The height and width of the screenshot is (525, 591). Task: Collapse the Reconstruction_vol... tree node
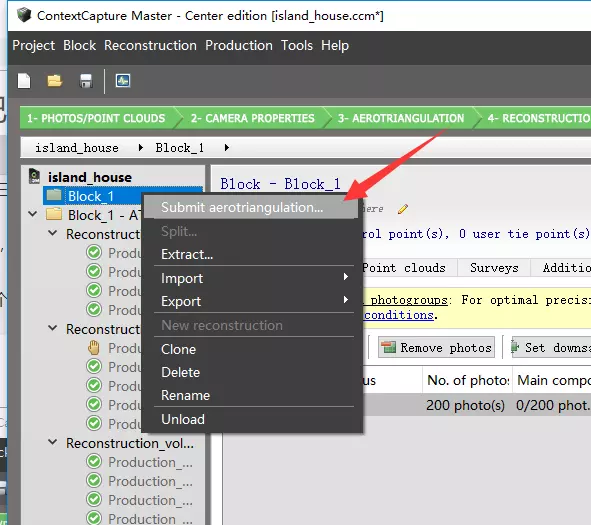(53, 442)
